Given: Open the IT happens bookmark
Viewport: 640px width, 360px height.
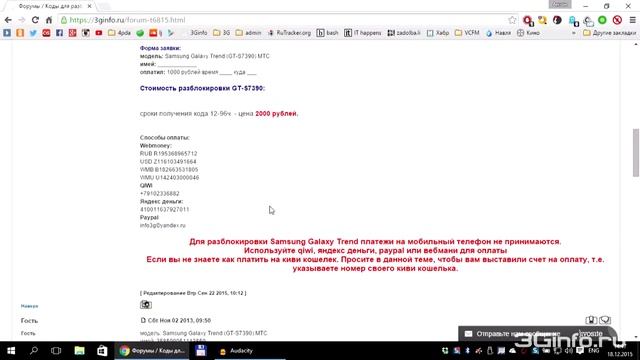Looking at the screenshot, I should pos(362,33).
